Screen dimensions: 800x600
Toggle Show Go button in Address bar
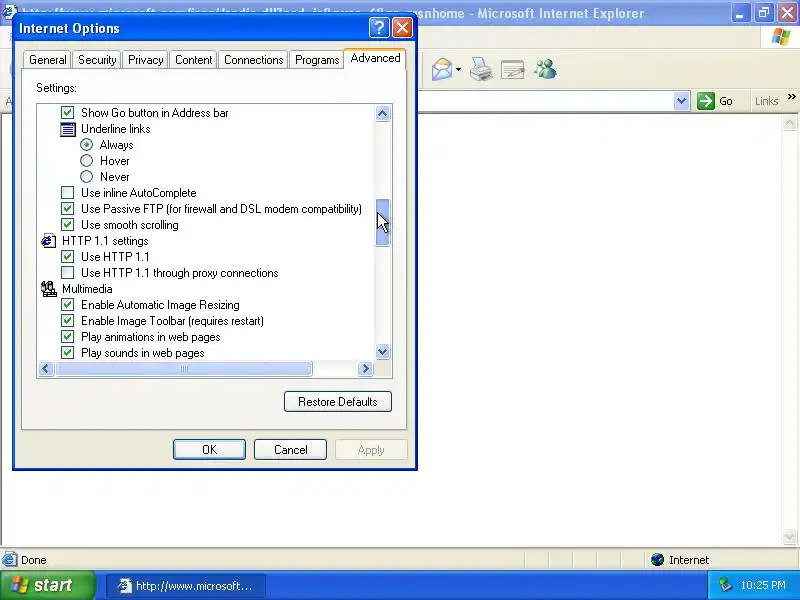(67, 113)
